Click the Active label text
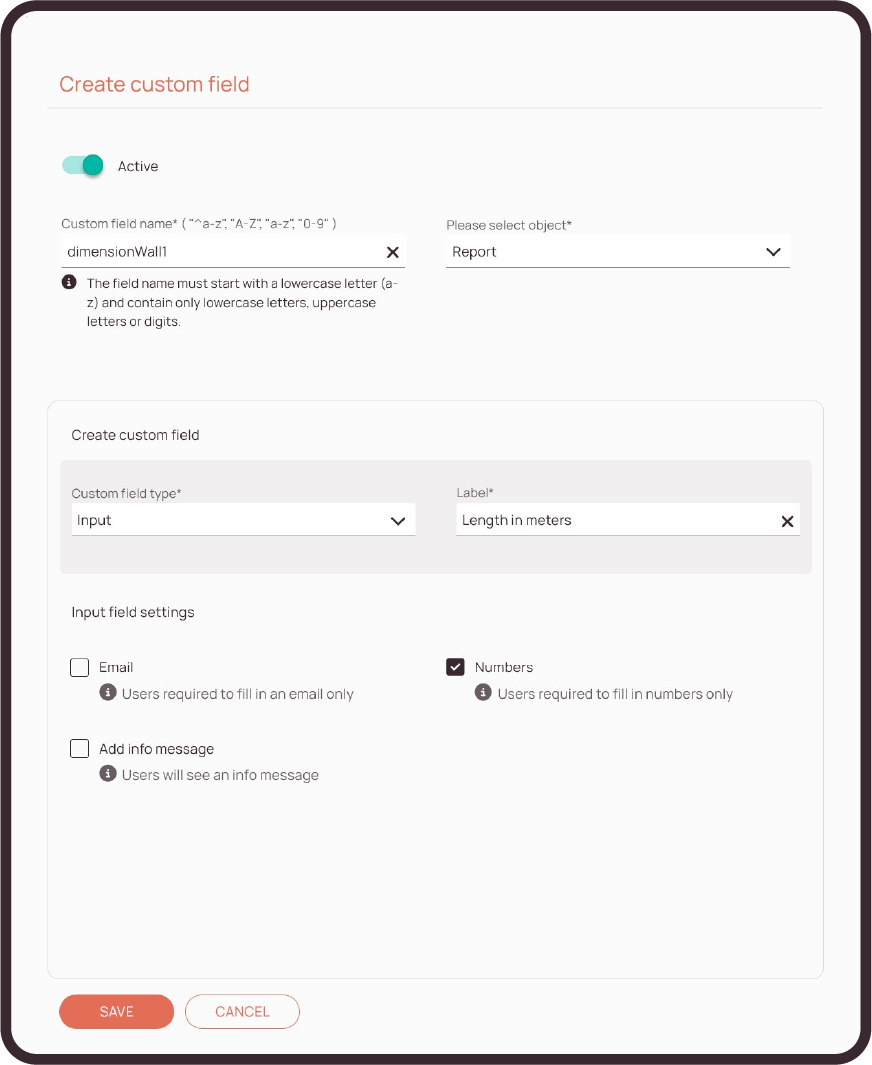The width and height of the screenshot is (872, 1065). click(138, 166)
